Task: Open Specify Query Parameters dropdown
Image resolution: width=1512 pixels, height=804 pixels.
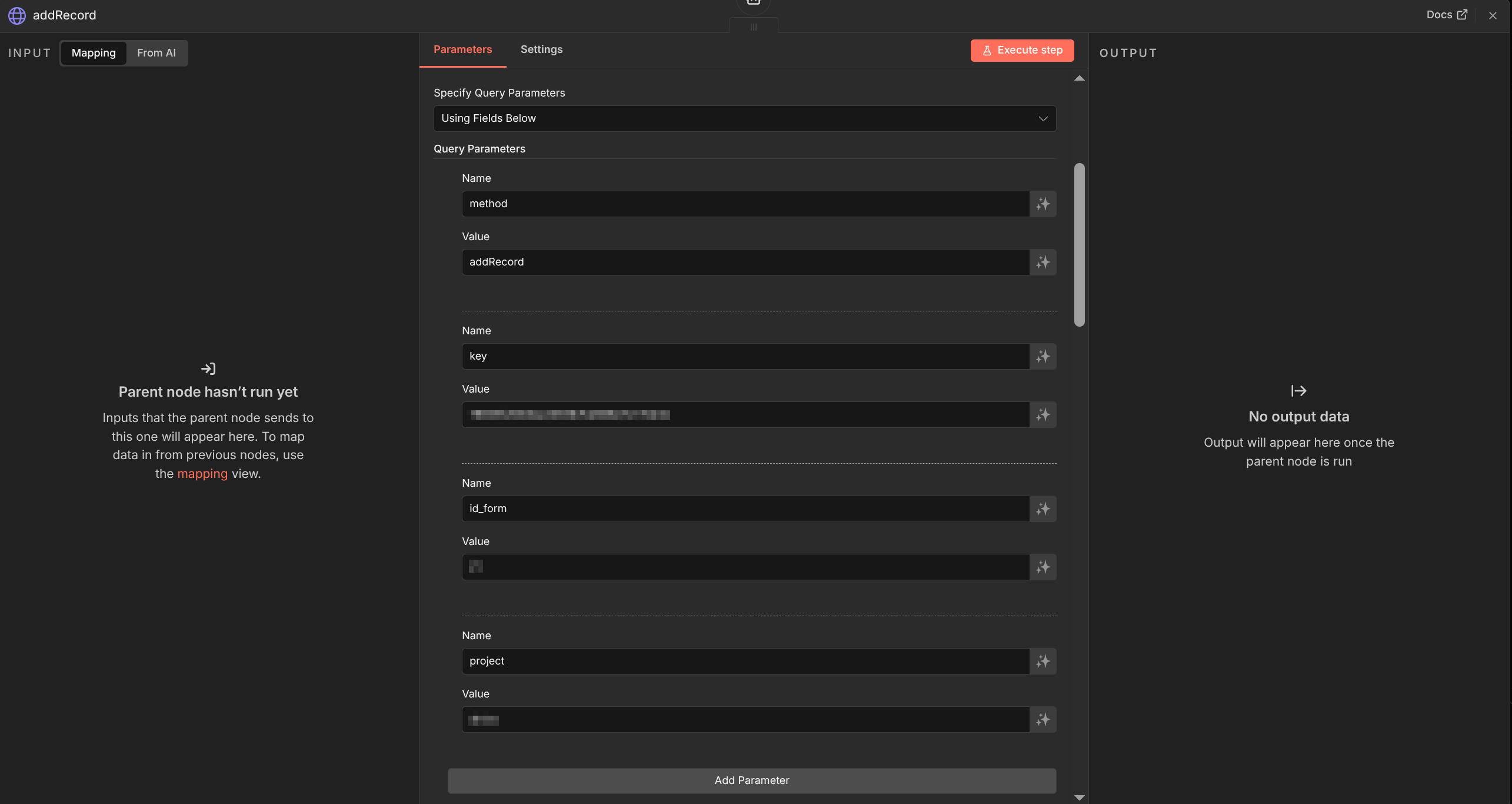Action: [744, 118]
